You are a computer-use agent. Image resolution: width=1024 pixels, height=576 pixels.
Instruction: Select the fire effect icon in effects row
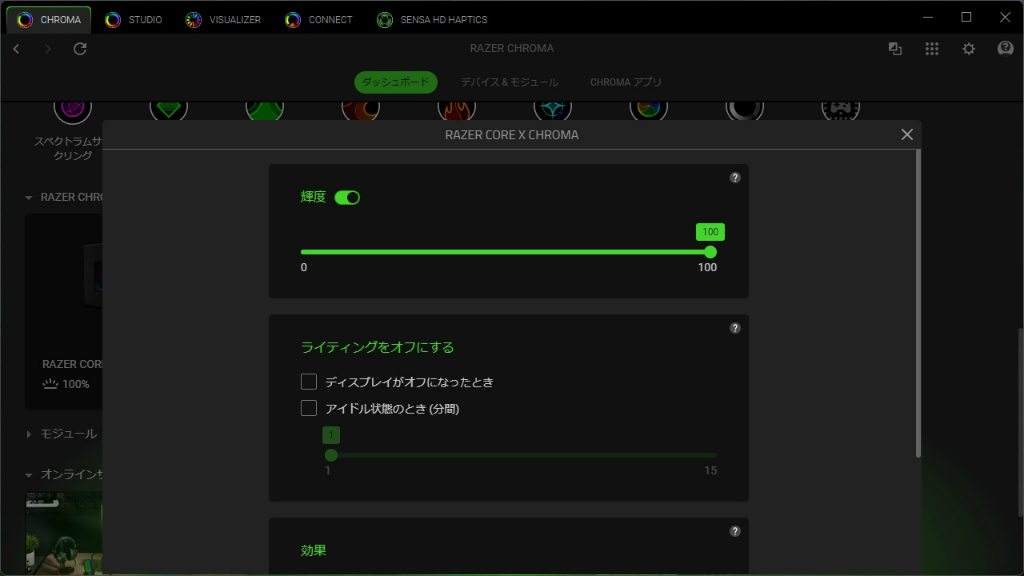(x=456, y=108)
